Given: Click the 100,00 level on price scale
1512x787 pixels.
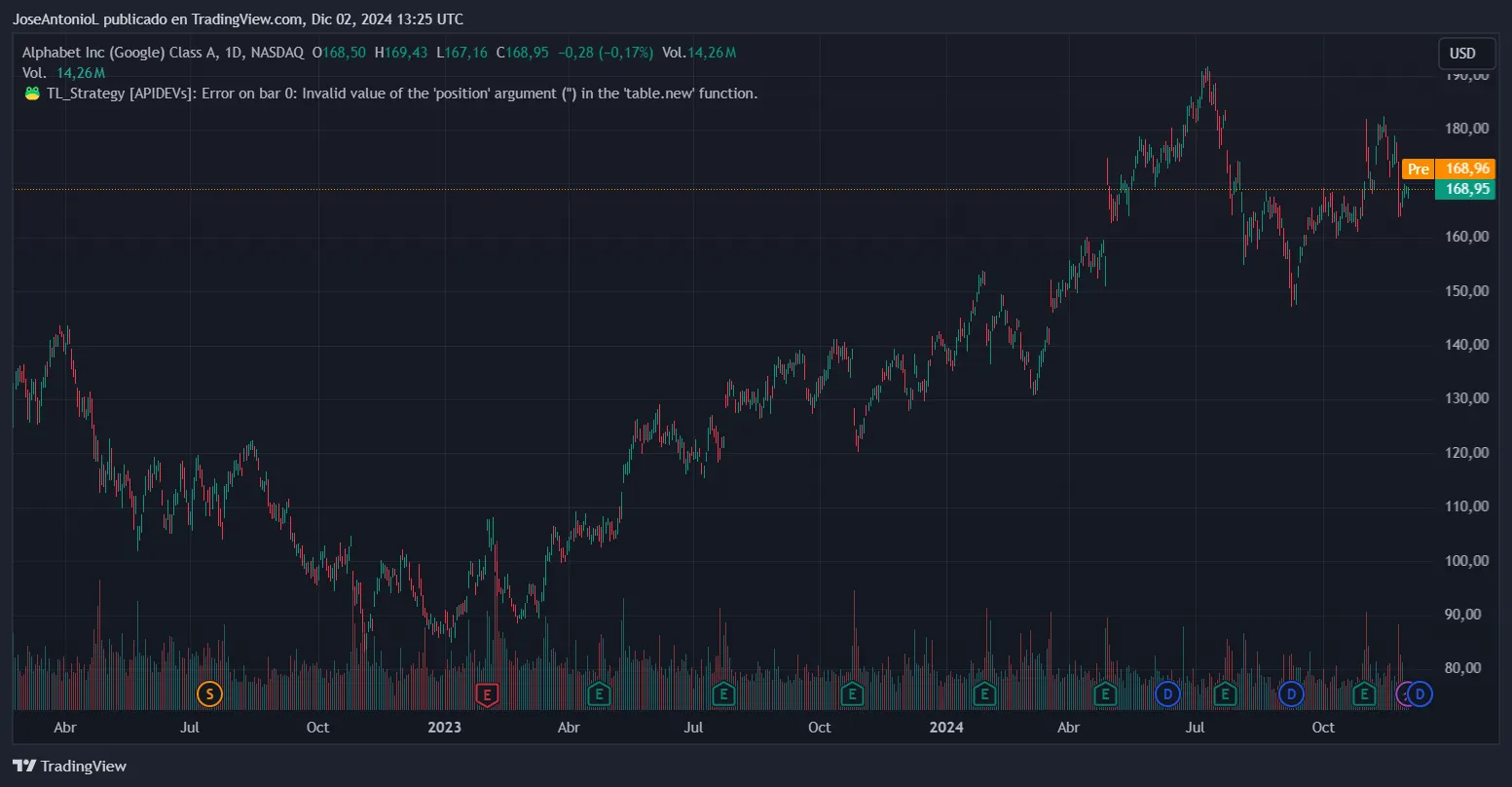Looking at the screenshot, I should tap(1466, 561).
